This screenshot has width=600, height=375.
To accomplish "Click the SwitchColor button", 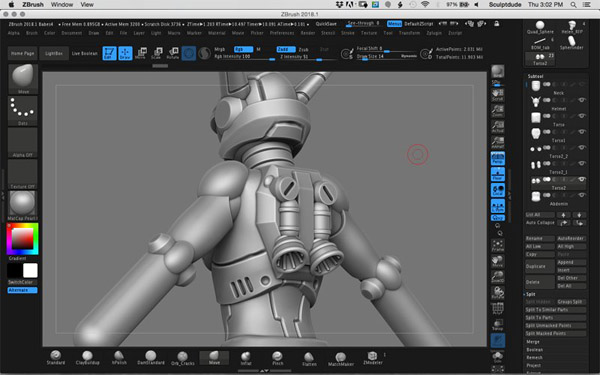I will 23,282.
